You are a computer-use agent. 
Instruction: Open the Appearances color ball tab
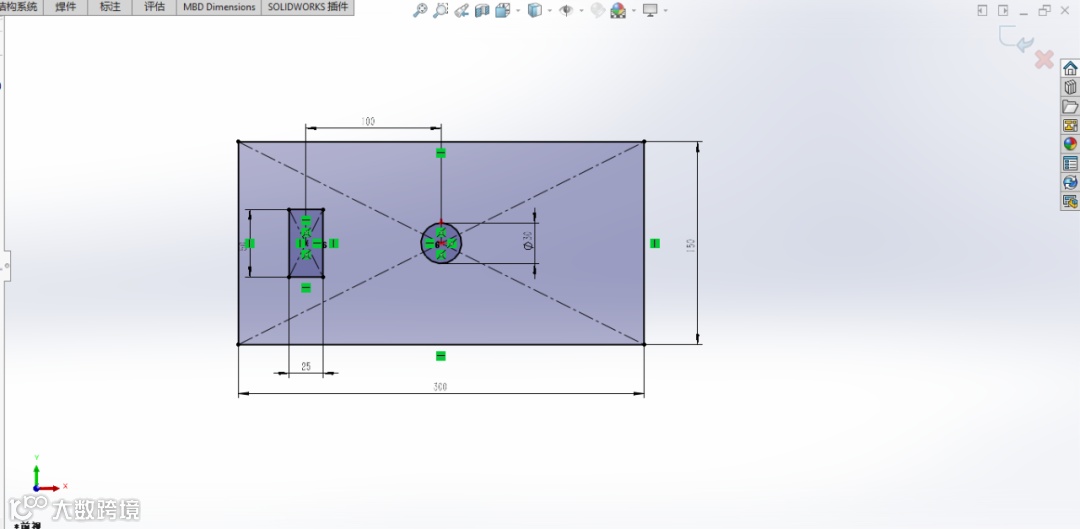1070,144
